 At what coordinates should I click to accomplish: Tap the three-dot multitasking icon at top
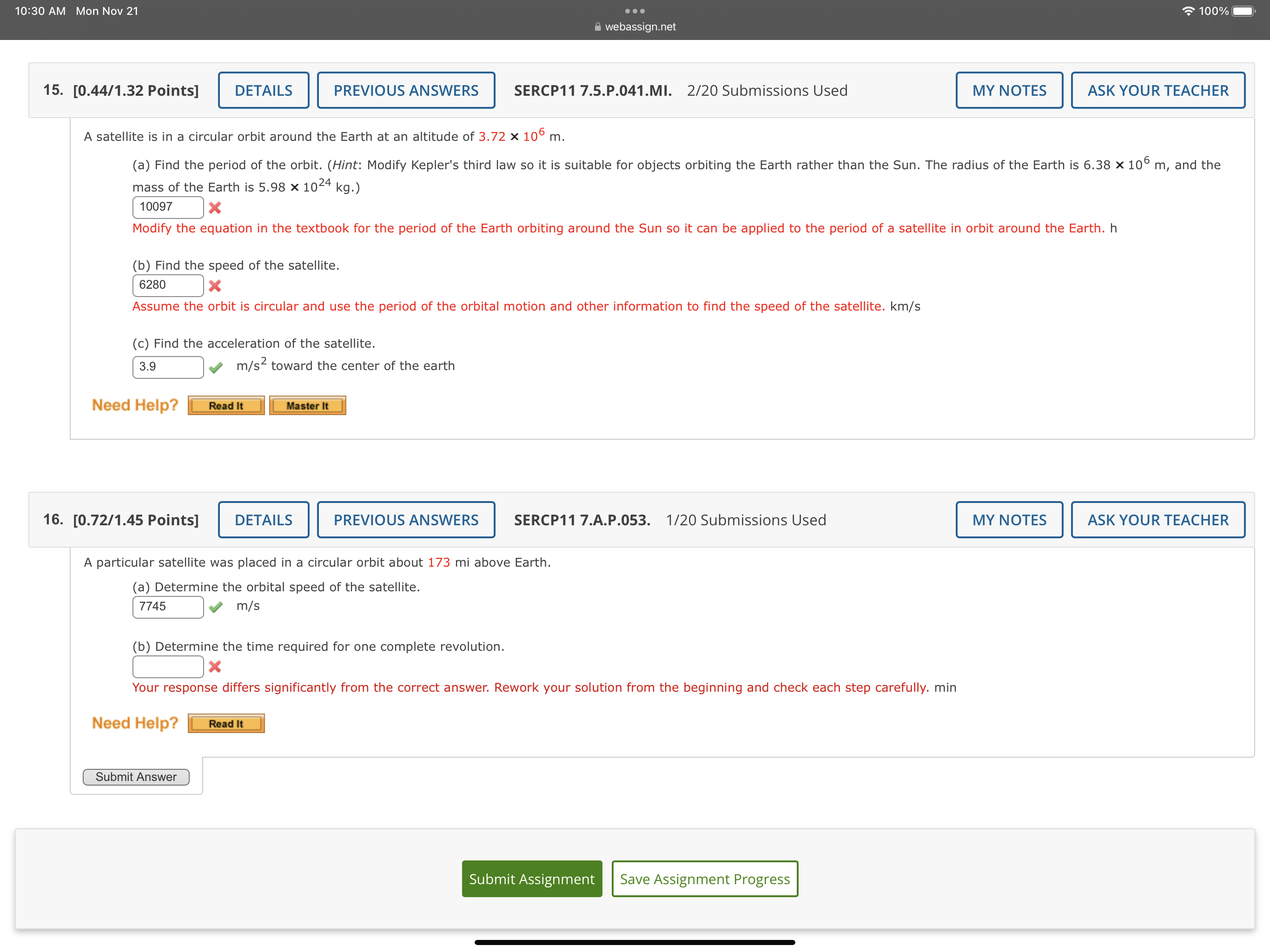coord(635,11)
